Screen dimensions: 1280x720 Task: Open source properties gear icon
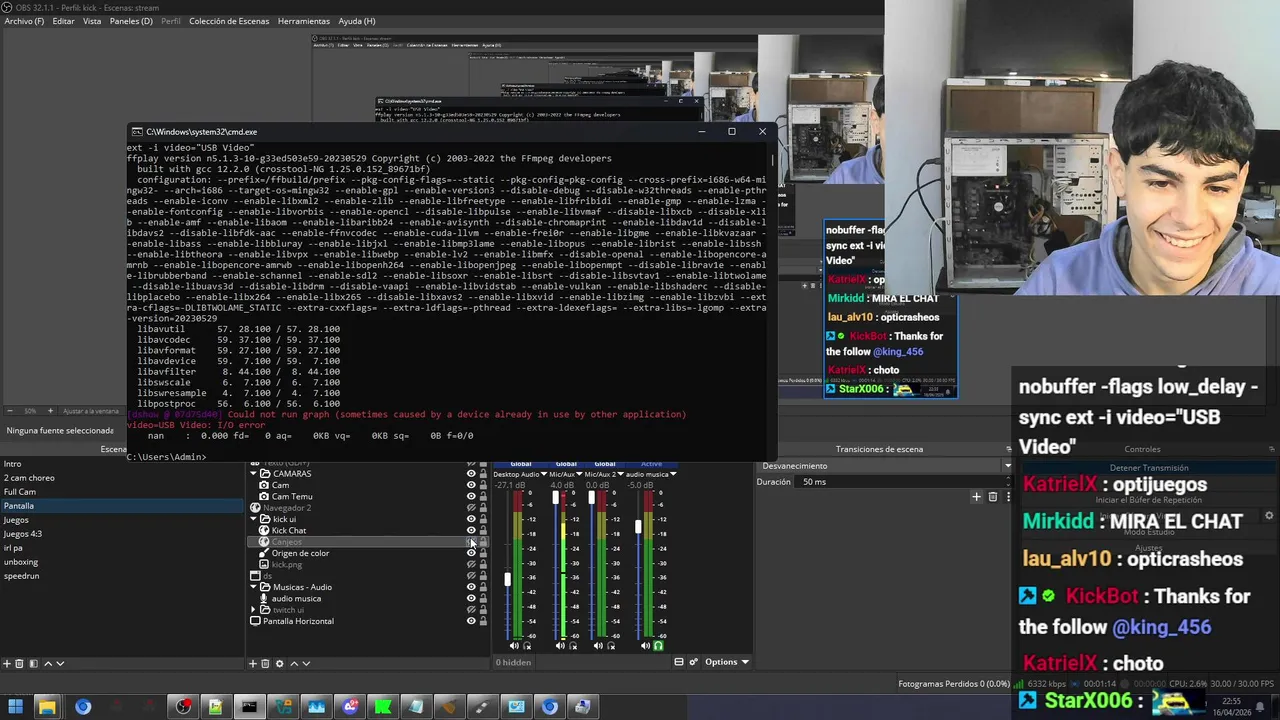pos(280,663)
